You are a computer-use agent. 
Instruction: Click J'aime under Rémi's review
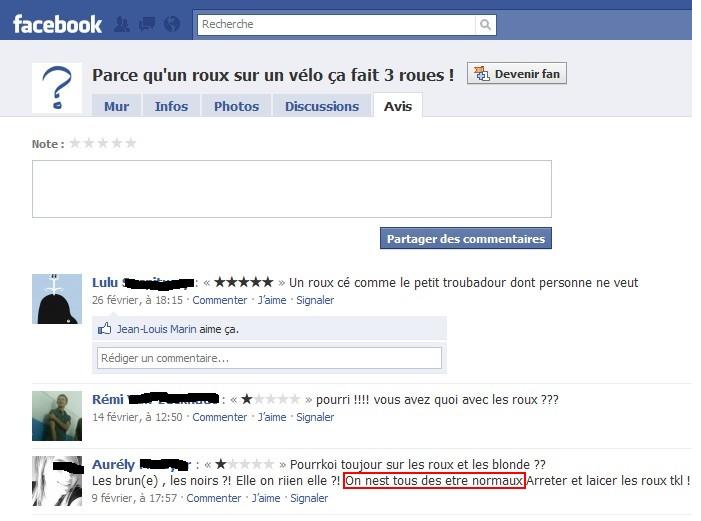coord(272,417)
